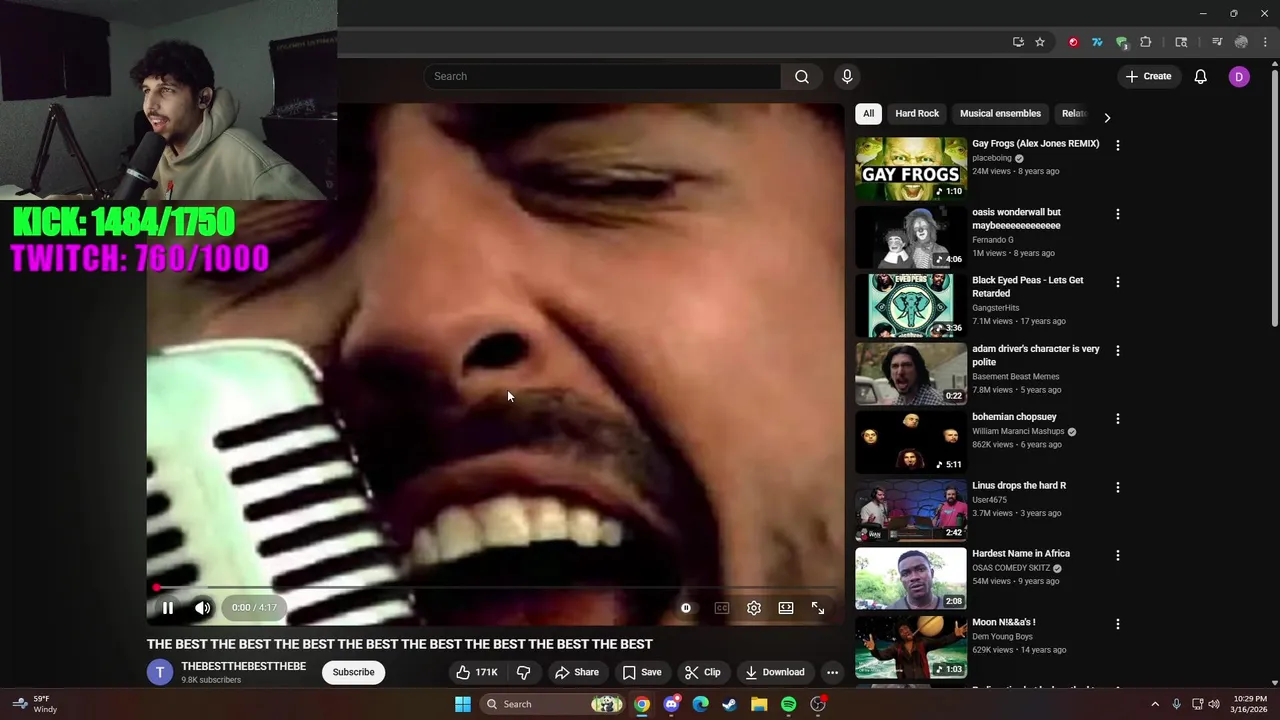The height and width of the screenshot is (720, 1280).
Task: Open Microsoft Edge from the taskbar
Action: 701,704
